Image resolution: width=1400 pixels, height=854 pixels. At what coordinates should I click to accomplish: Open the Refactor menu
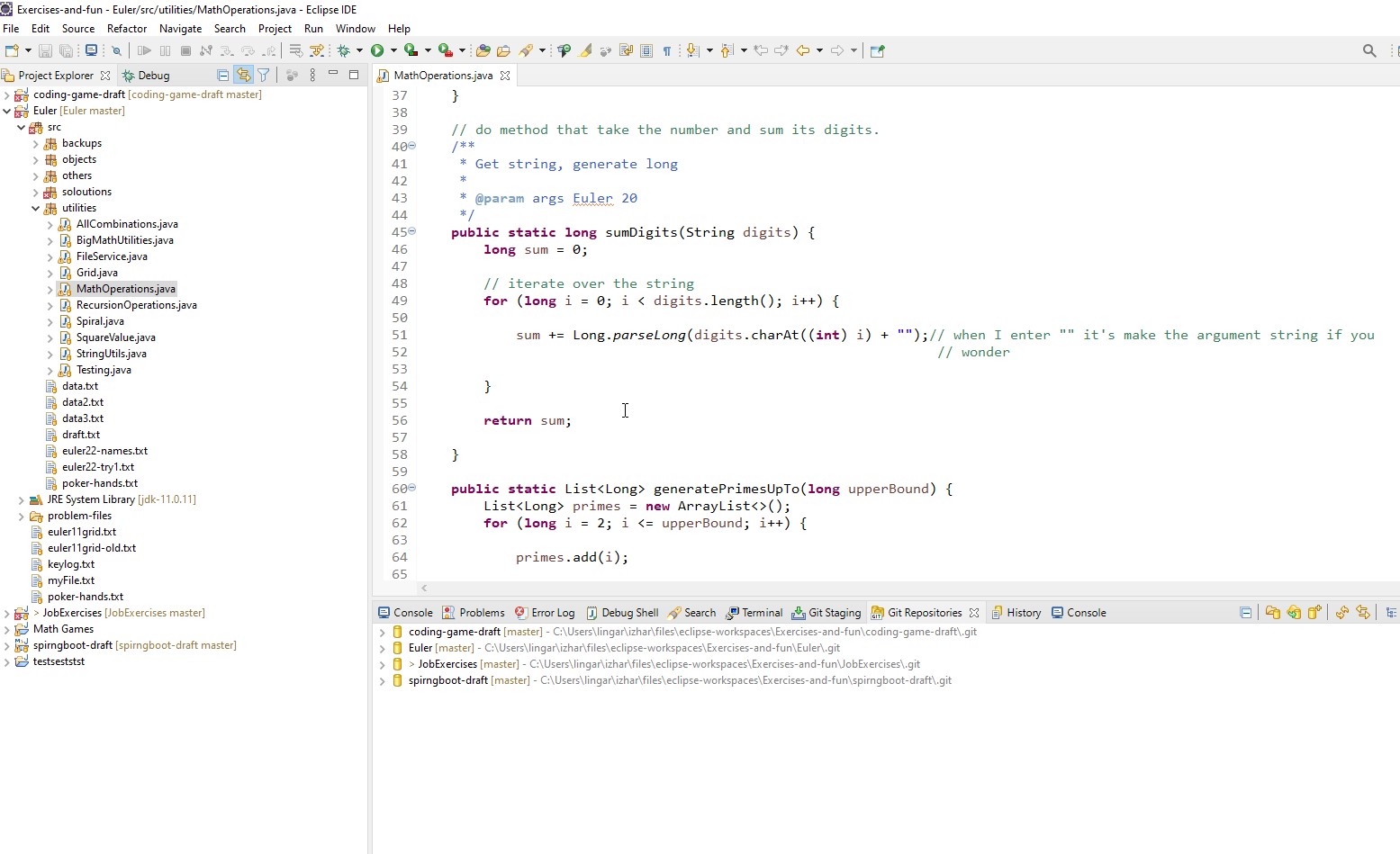127,29
